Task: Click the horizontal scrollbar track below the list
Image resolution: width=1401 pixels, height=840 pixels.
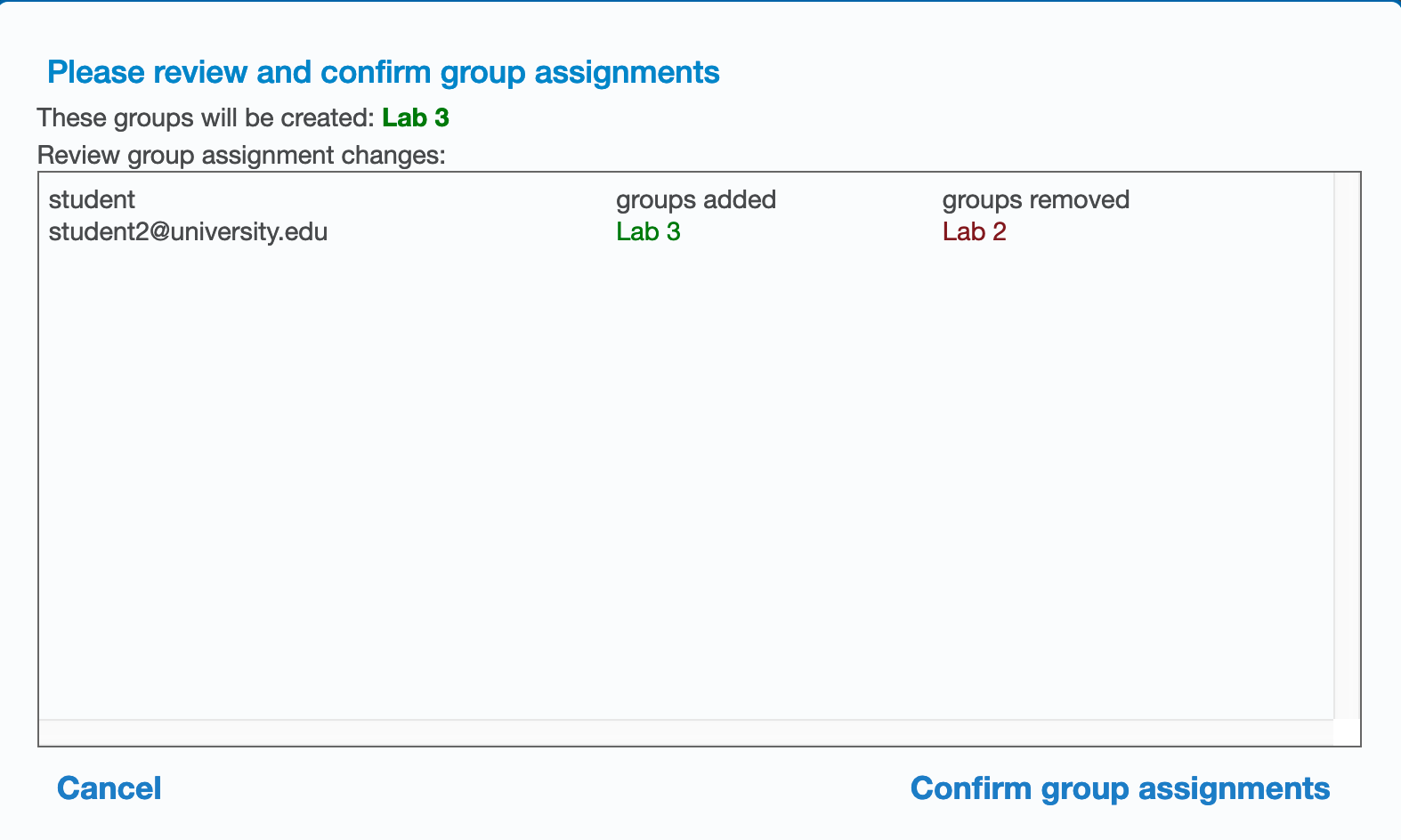Action: tap(686, 732)
